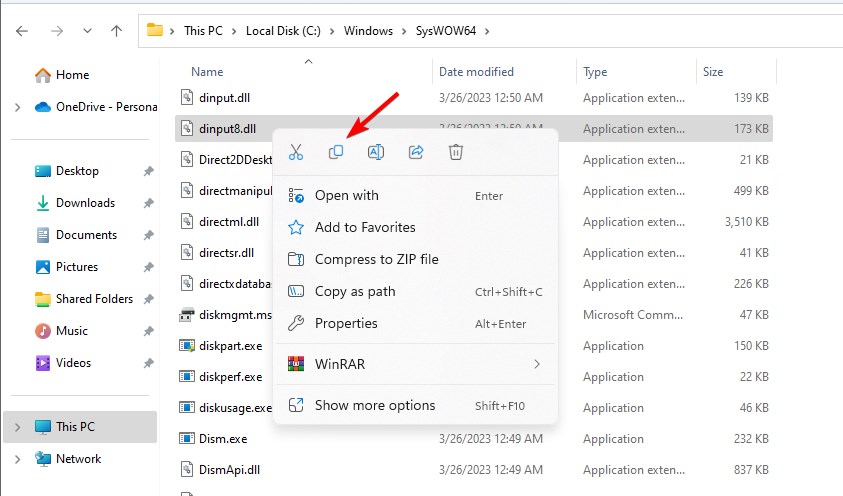Select the diskusage.exe file
843x496 pixels.
tap(235, 408)
